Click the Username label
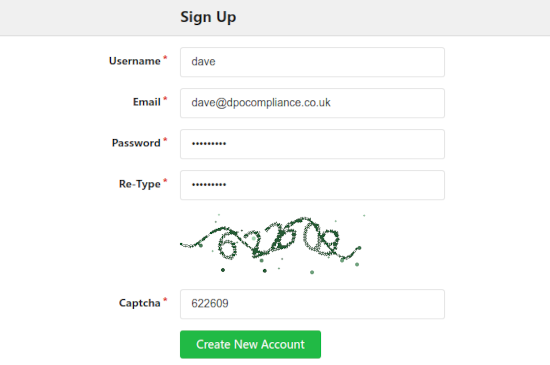550x365 pixels. pyautogui.click(x=135, y=61)
